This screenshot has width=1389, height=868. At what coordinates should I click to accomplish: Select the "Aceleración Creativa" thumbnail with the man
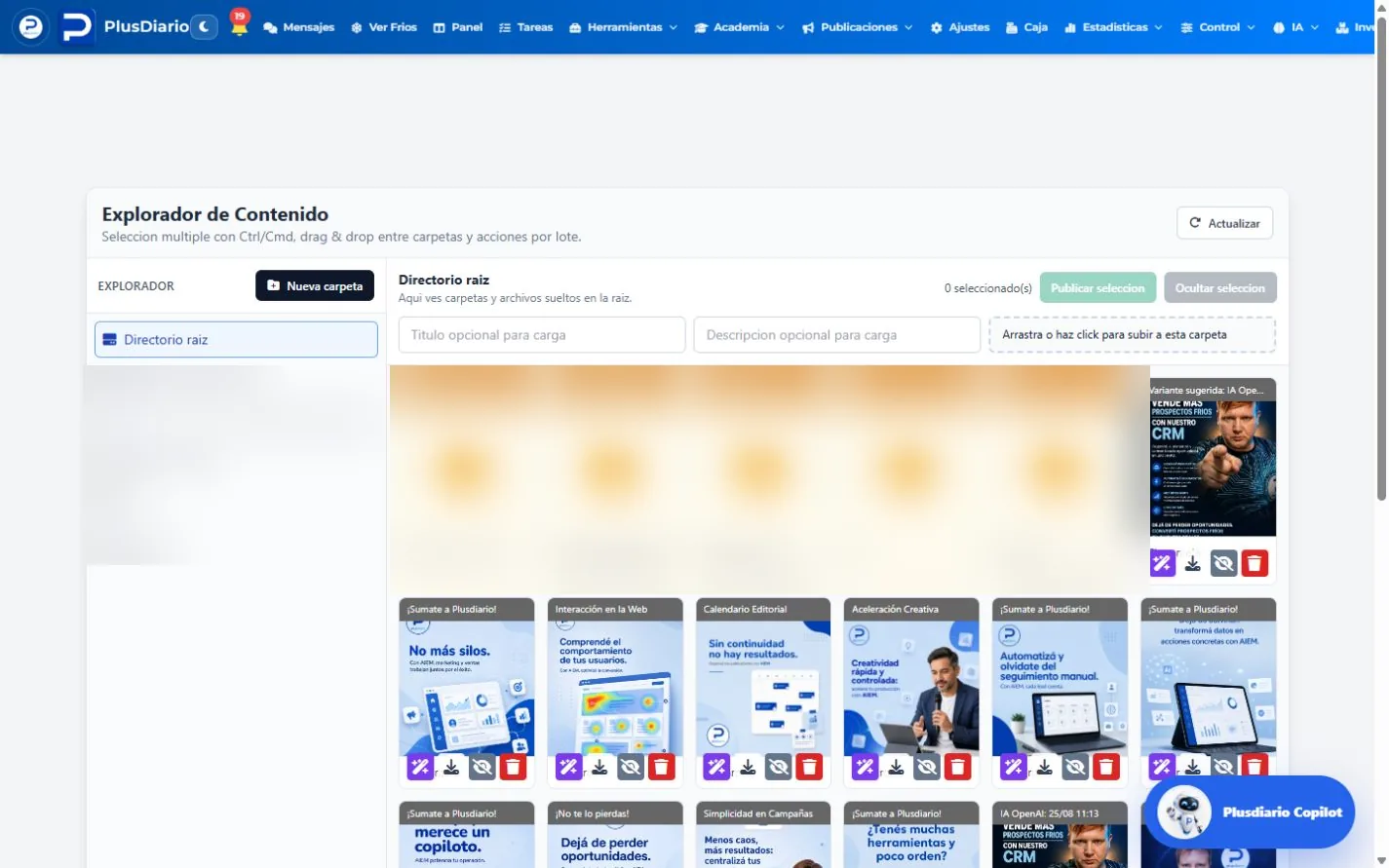911,689
